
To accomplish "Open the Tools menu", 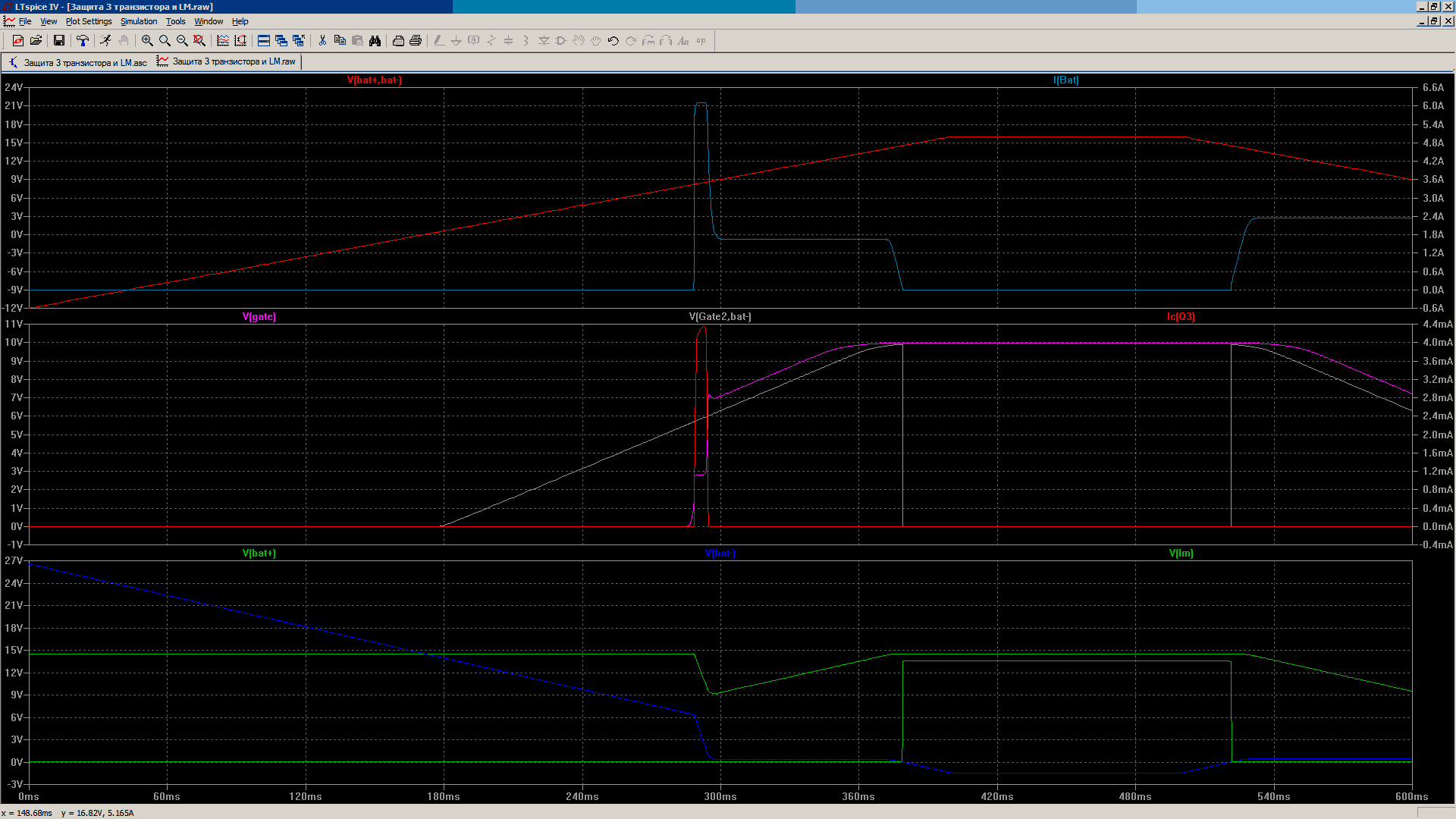I will [176, 21].
